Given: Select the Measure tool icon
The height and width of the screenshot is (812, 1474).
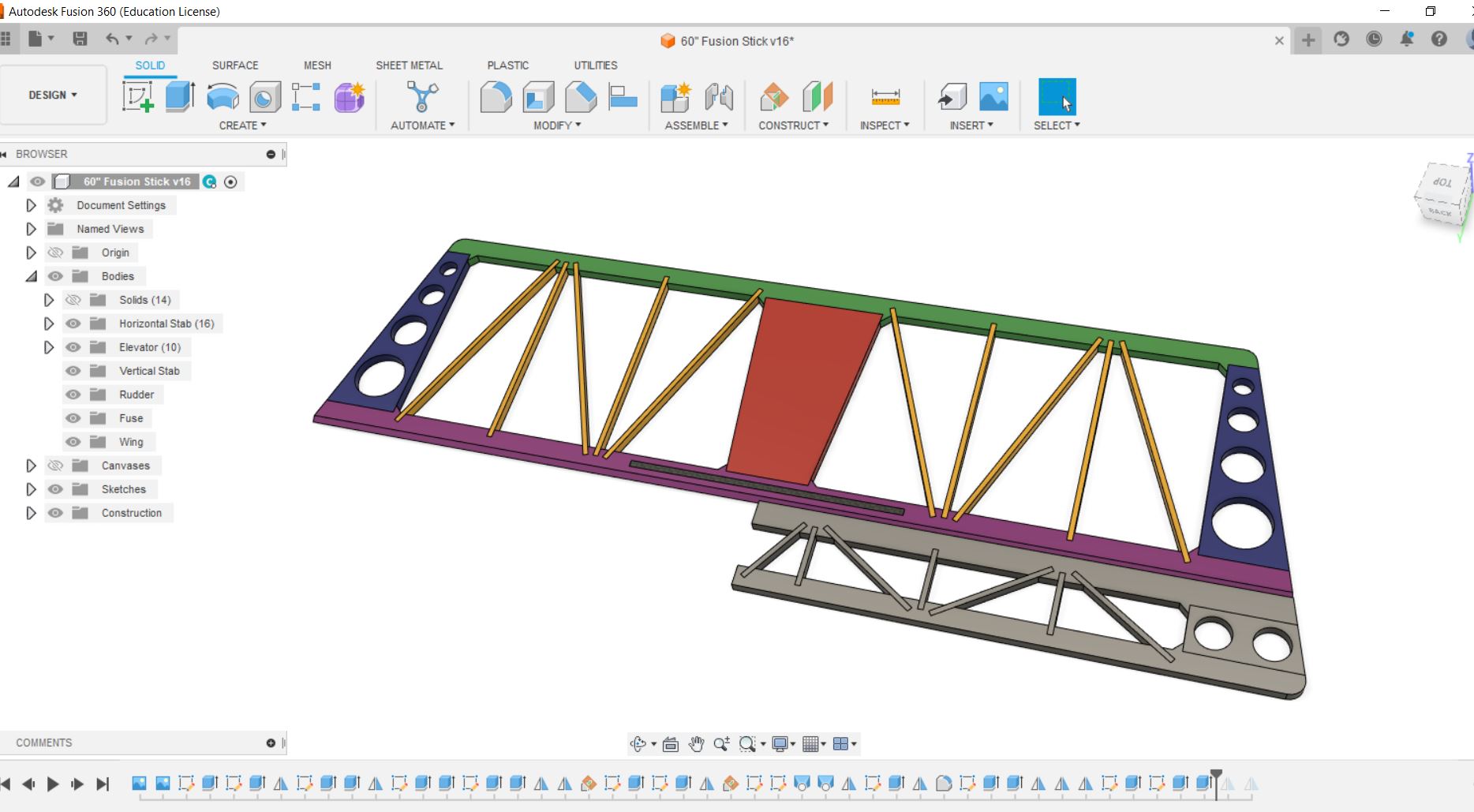Looking at the screenshot, I should 885,97.
